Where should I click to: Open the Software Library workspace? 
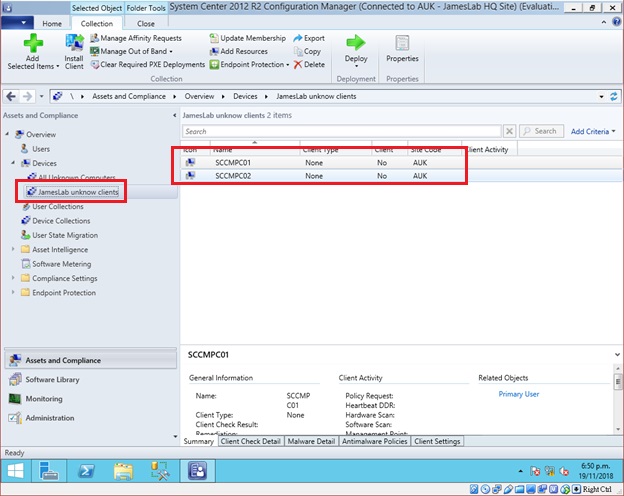click(x=90, y=379)
